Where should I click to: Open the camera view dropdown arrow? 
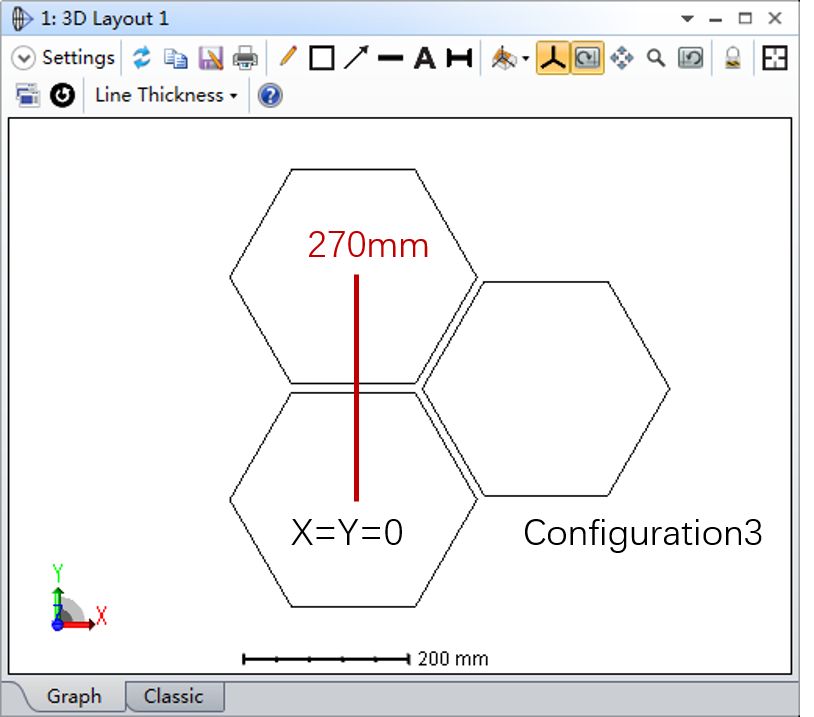pos(525,59)
